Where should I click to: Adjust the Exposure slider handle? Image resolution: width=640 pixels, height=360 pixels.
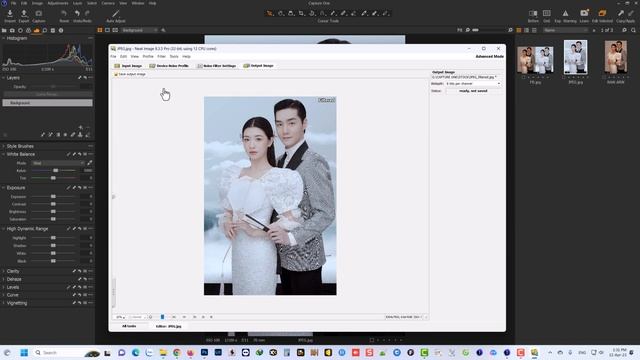[53, 197]
